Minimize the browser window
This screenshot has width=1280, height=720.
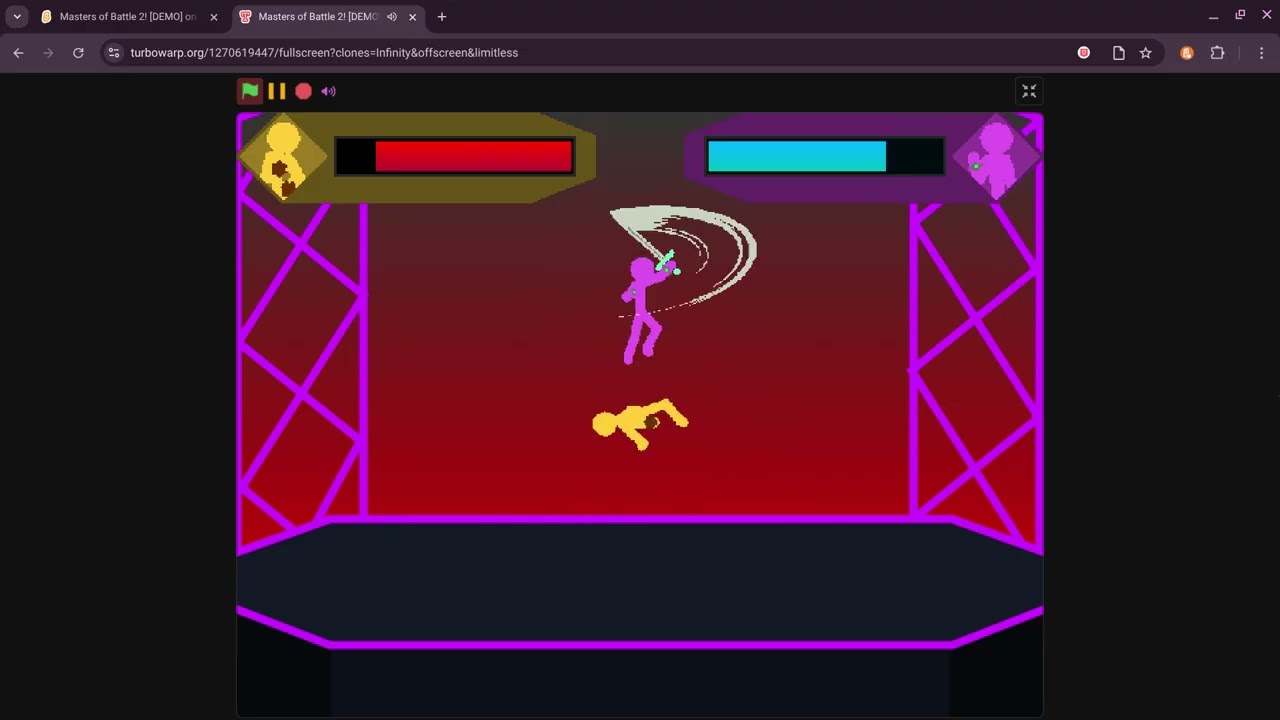(1213, 16)
